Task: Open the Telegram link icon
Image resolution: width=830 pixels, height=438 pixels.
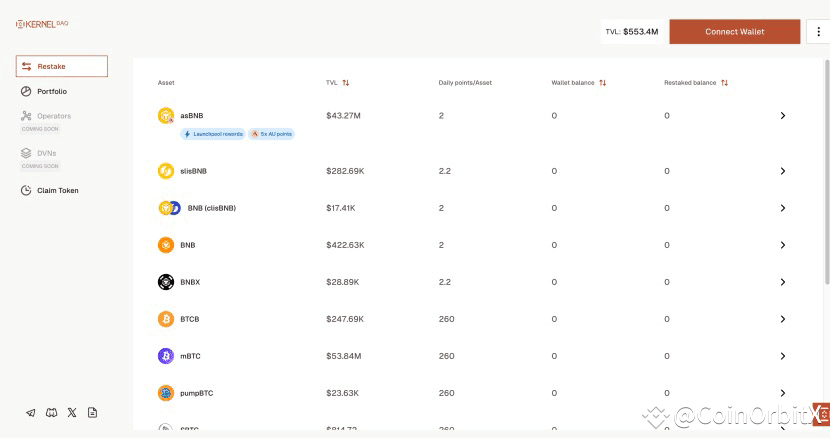Action: coord(30,412)
